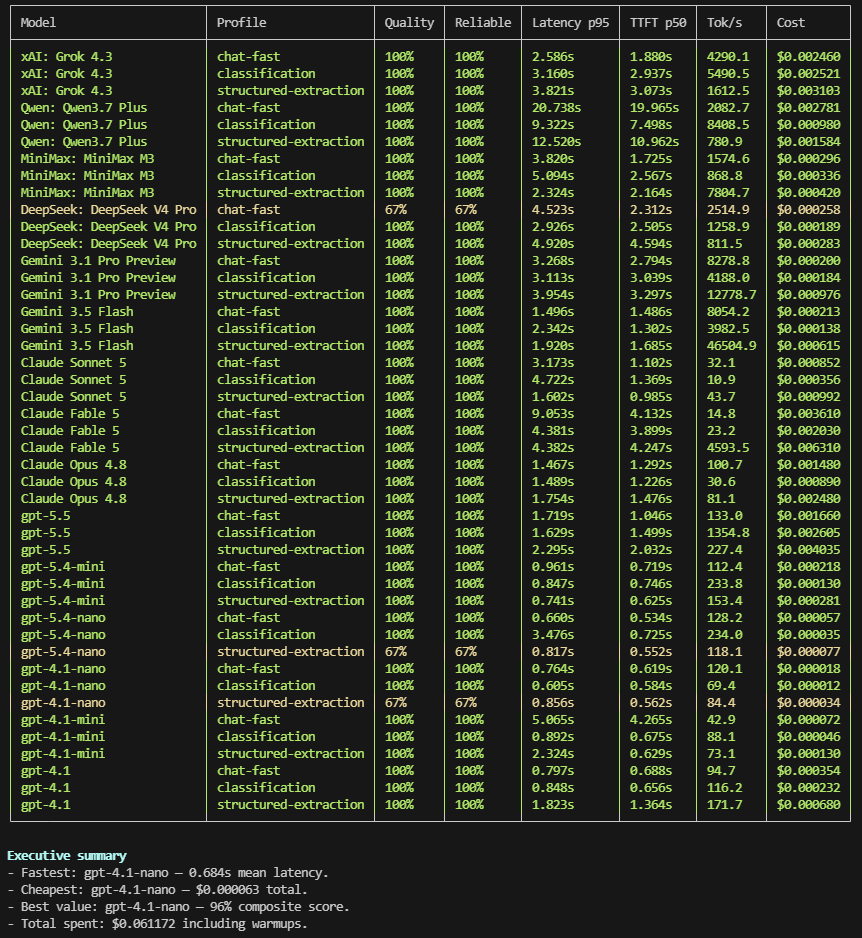Click "gpt-4.1-mini" in the classification row

click(x=63, y=736)
